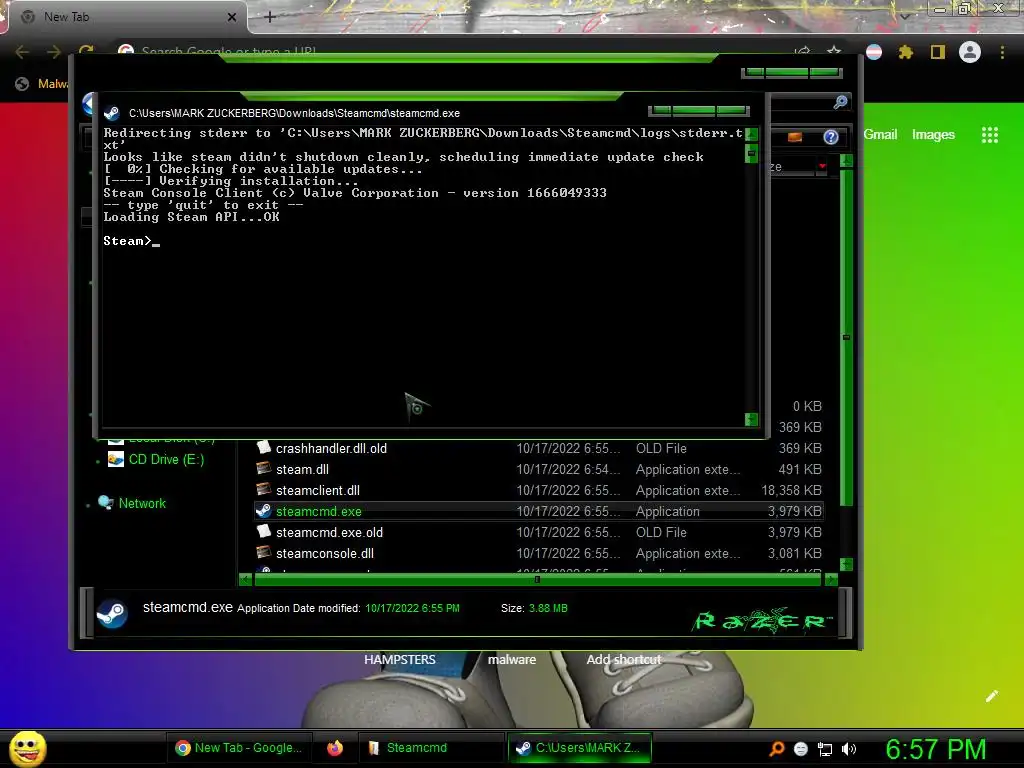The width and height of the screenshot is (1024, 768).
Task: Open the Chrome three-dot menu
Action: (x=1002, y=52)
